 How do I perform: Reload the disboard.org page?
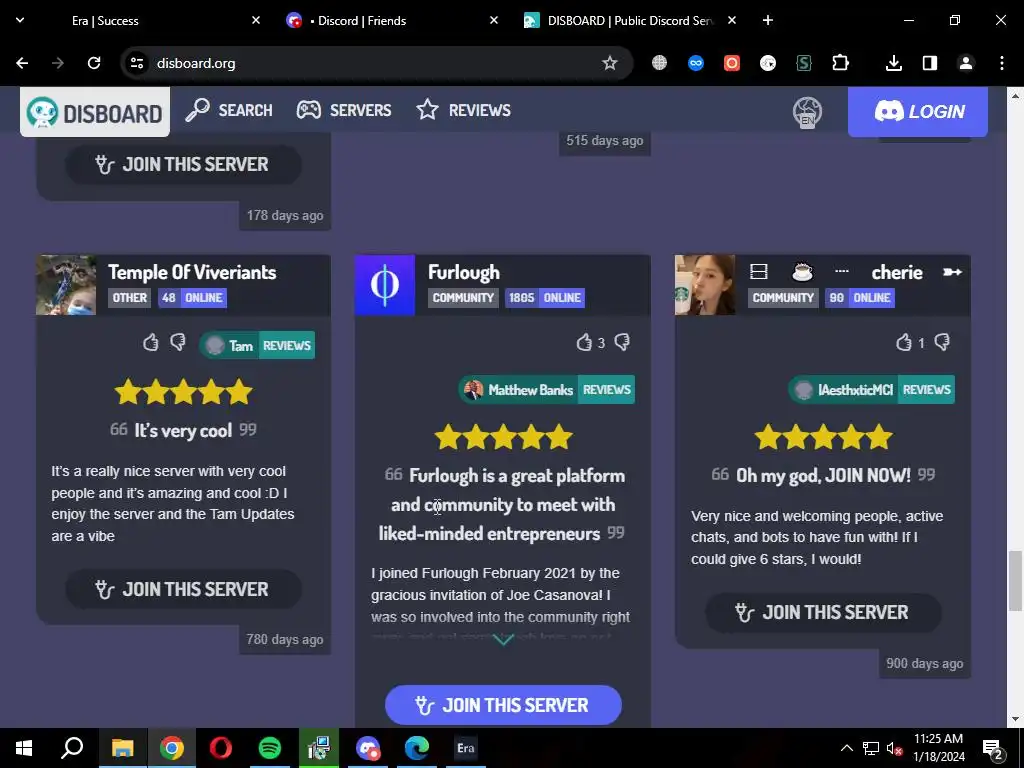tap(94, 63)
